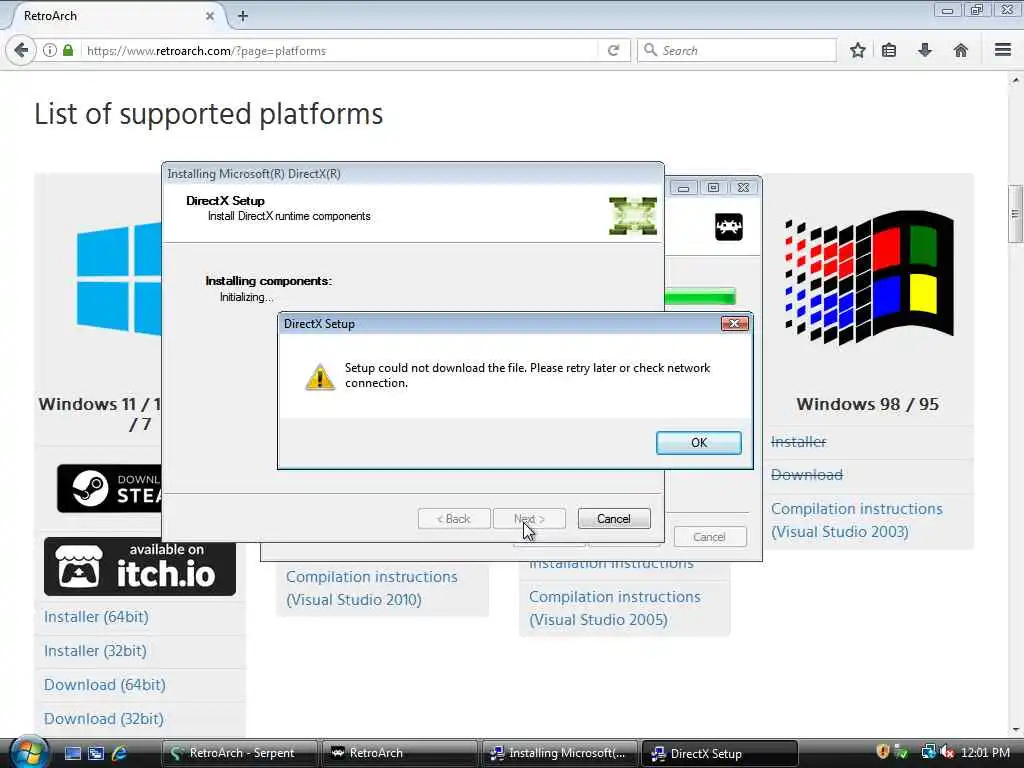Show bookmarks list icon in toolbar

point(889,50)
